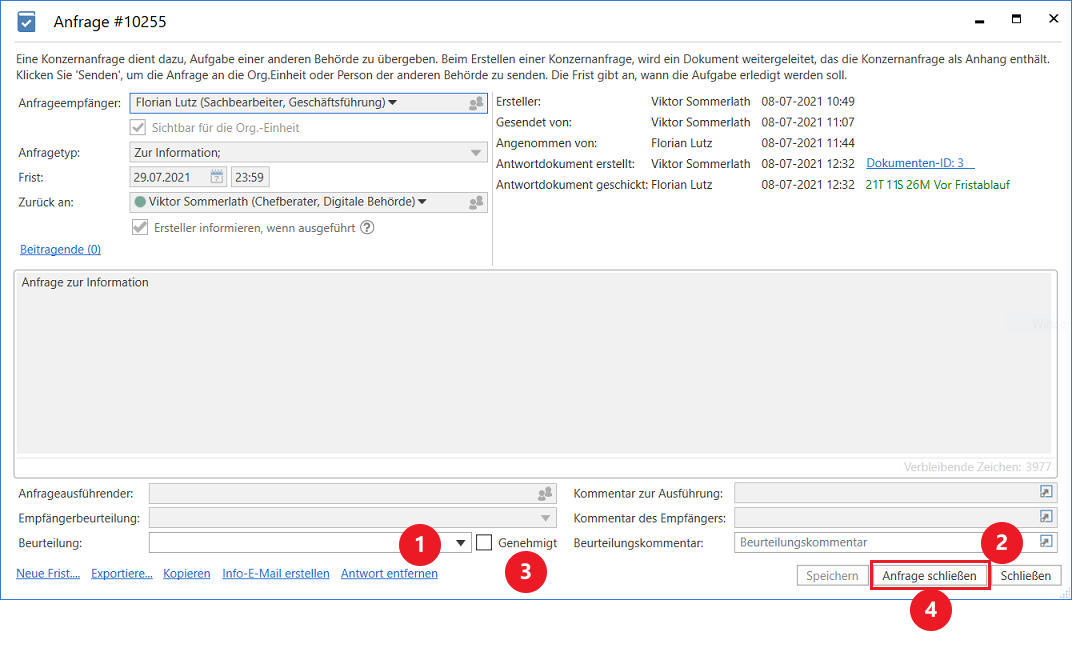This screenshot has height=655, width=1072.
Task: Open the Anfragetyp dropdown
Action: pyautogui.click(x=476, y=153)
